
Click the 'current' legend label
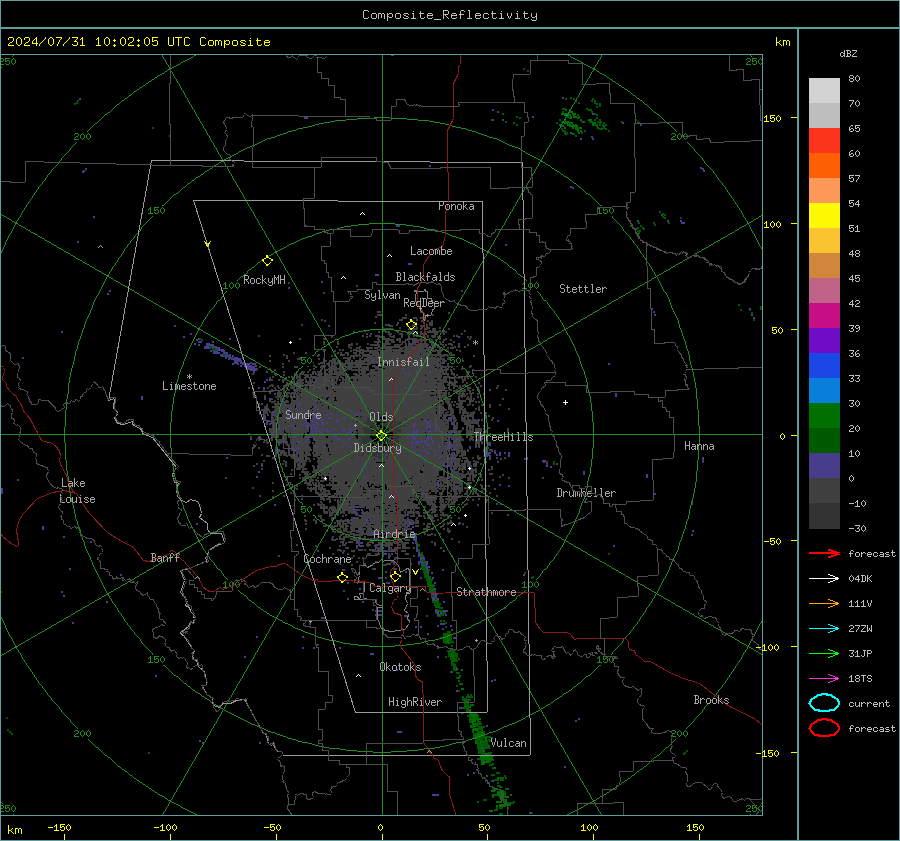tap(869, 703)
